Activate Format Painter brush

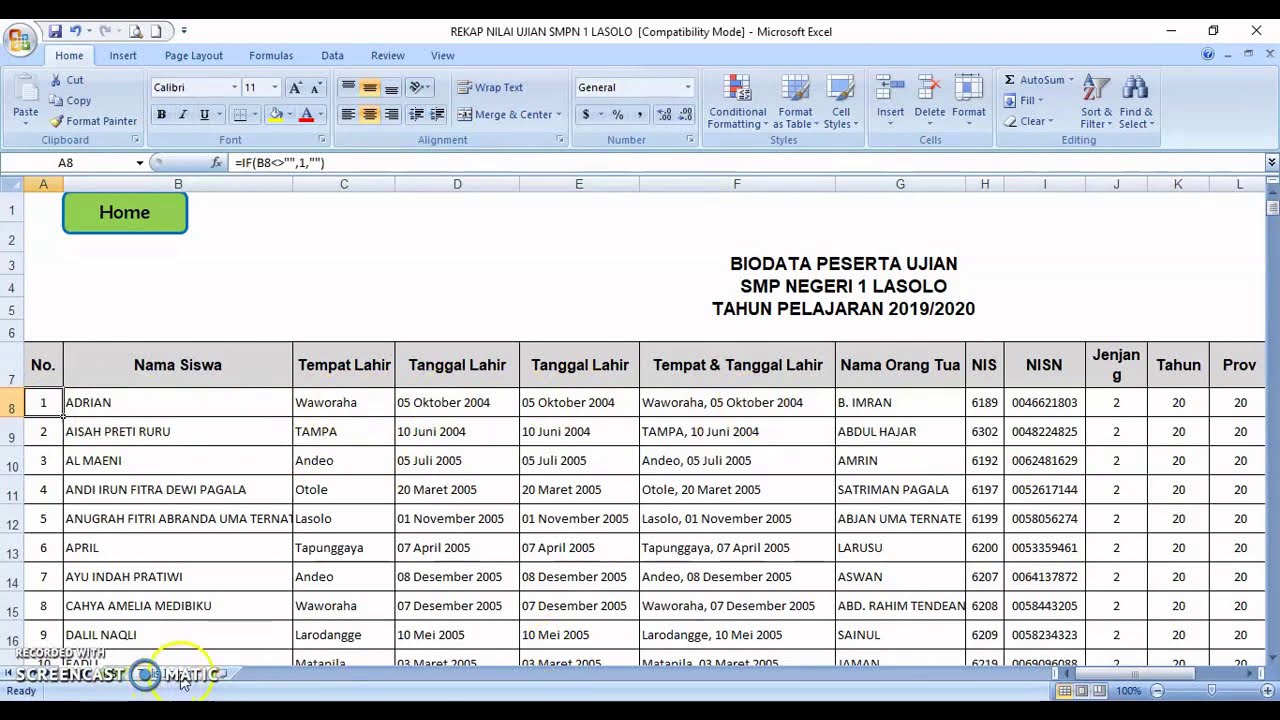coord(93,121)
